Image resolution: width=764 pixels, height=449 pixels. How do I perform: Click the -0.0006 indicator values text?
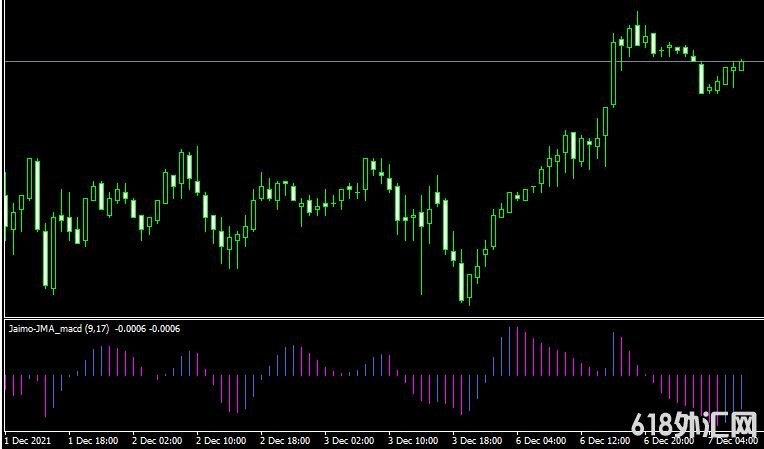click(147, 329)
